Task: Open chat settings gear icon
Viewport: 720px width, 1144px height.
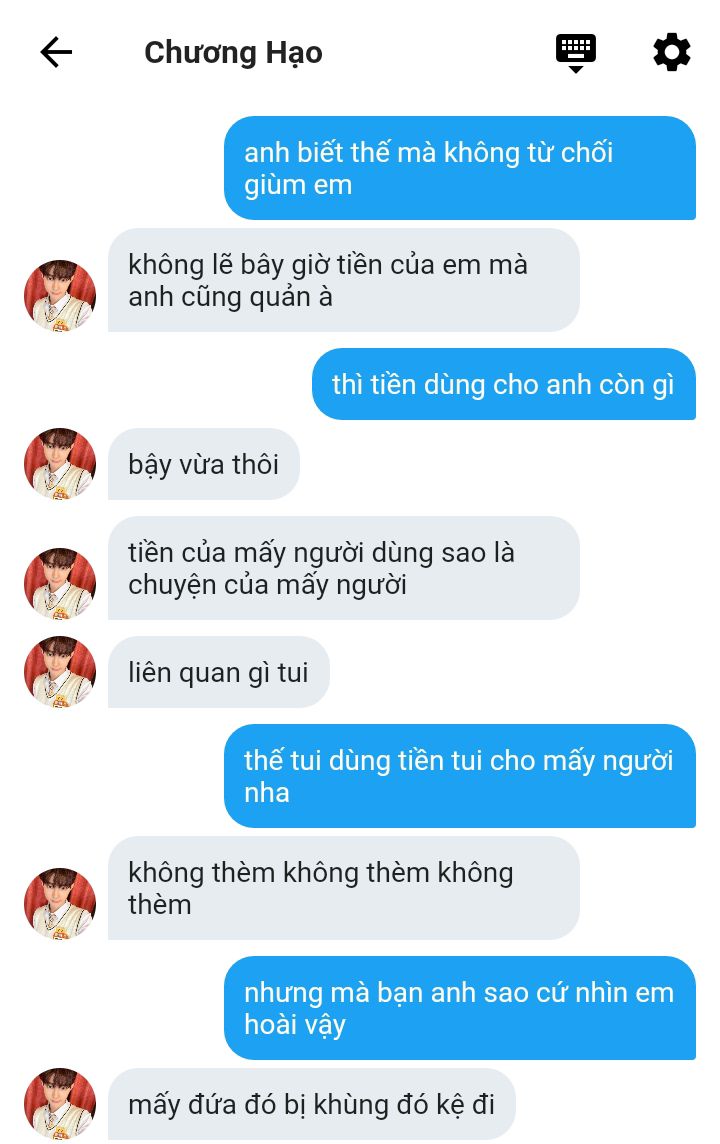Action: coord(671,53)
